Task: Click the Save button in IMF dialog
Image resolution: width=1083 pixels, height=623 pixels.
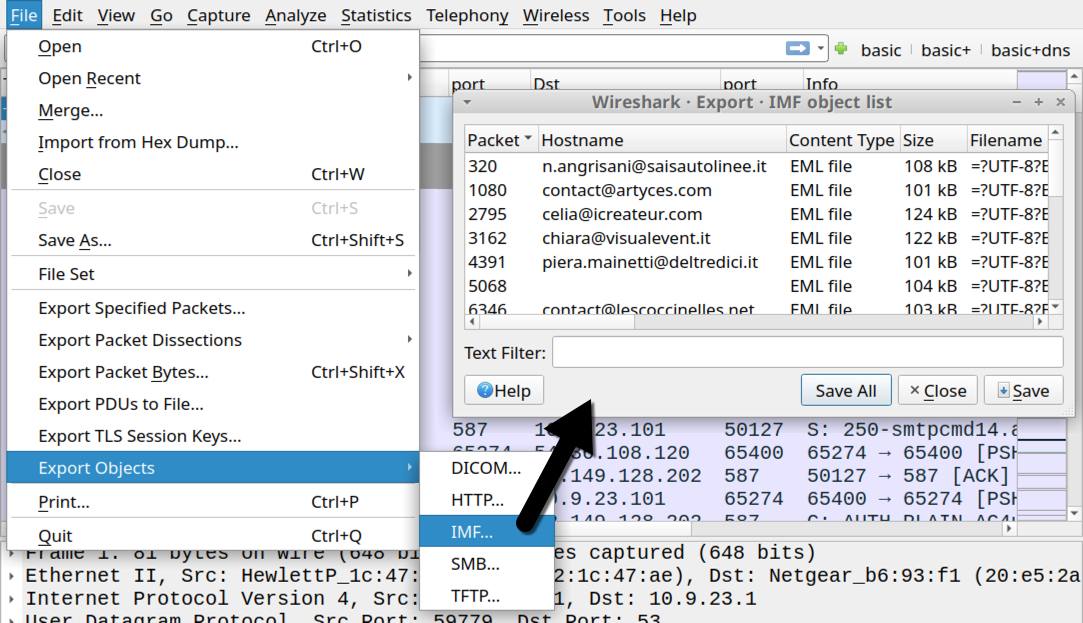Action: tap(1024, 391)
